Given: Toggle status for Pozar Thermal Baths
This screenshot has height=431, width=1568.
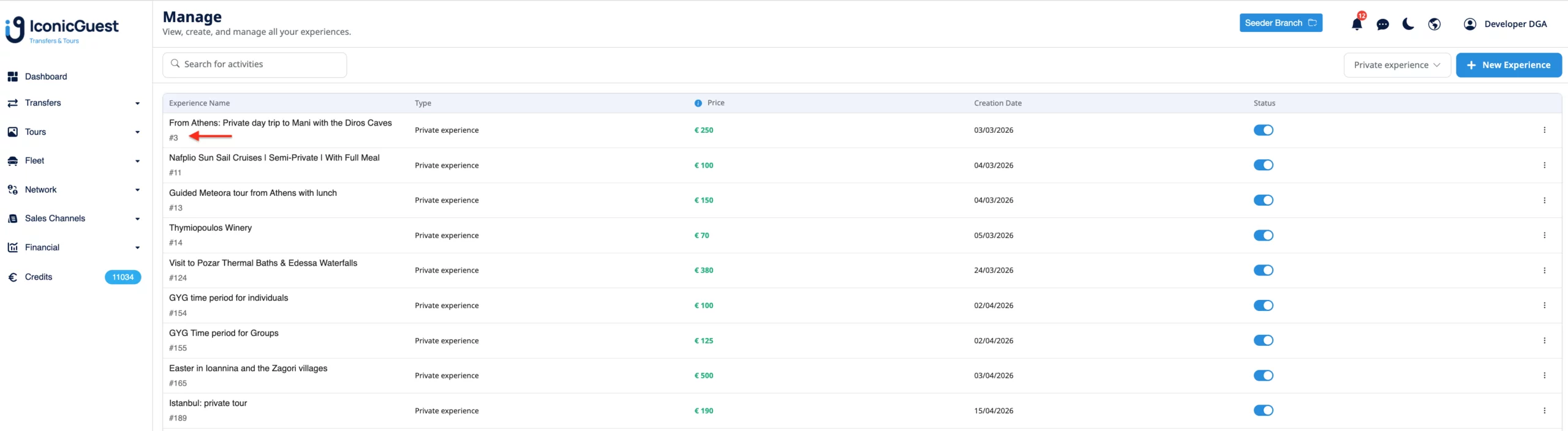Looking at the screenshot, I should [1263, 270].
